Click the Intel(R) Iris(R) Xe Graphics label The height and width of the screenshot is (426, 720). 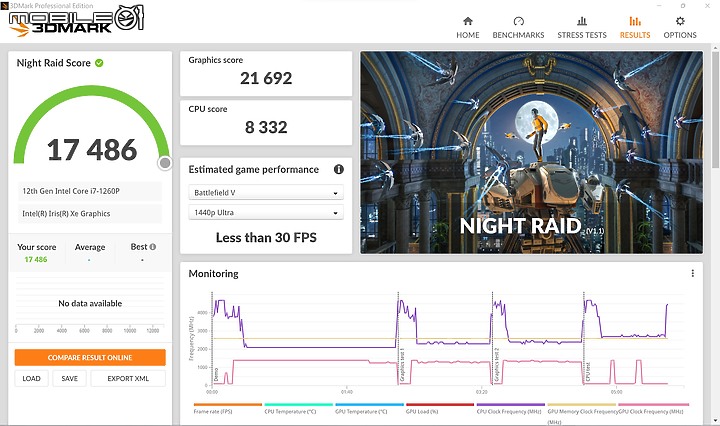66,213
